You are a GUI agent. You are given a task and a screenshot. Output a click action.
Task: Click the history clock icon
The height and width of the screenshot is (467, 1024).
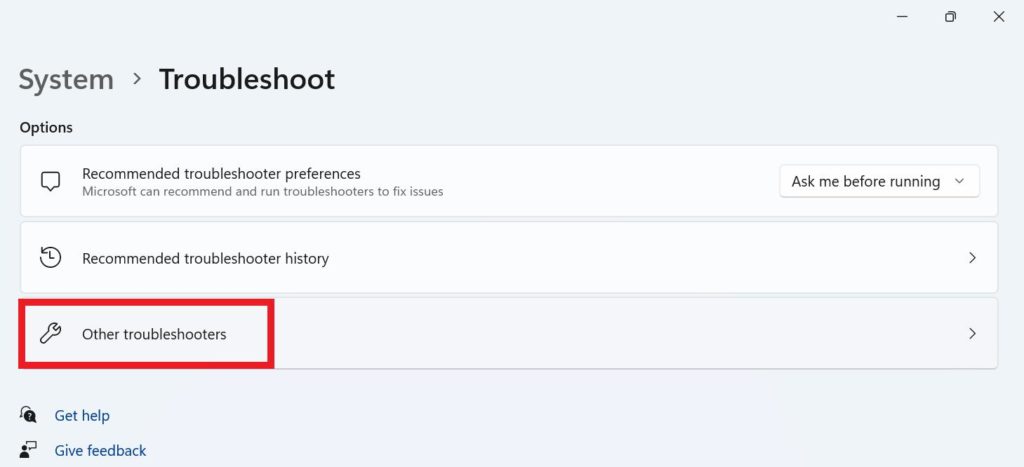point(50,258)
